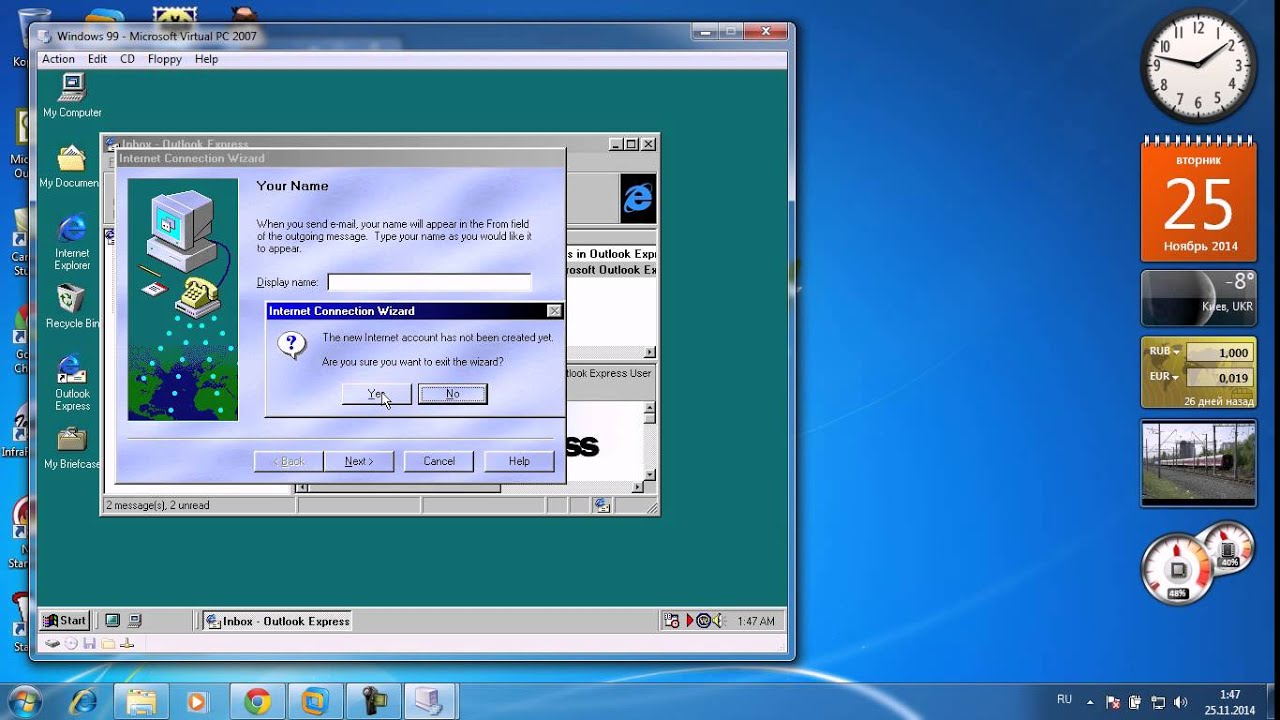Screen dimensions: 1280x720
Task: Open My Documents desktop icon
Action: coord(70,167)
